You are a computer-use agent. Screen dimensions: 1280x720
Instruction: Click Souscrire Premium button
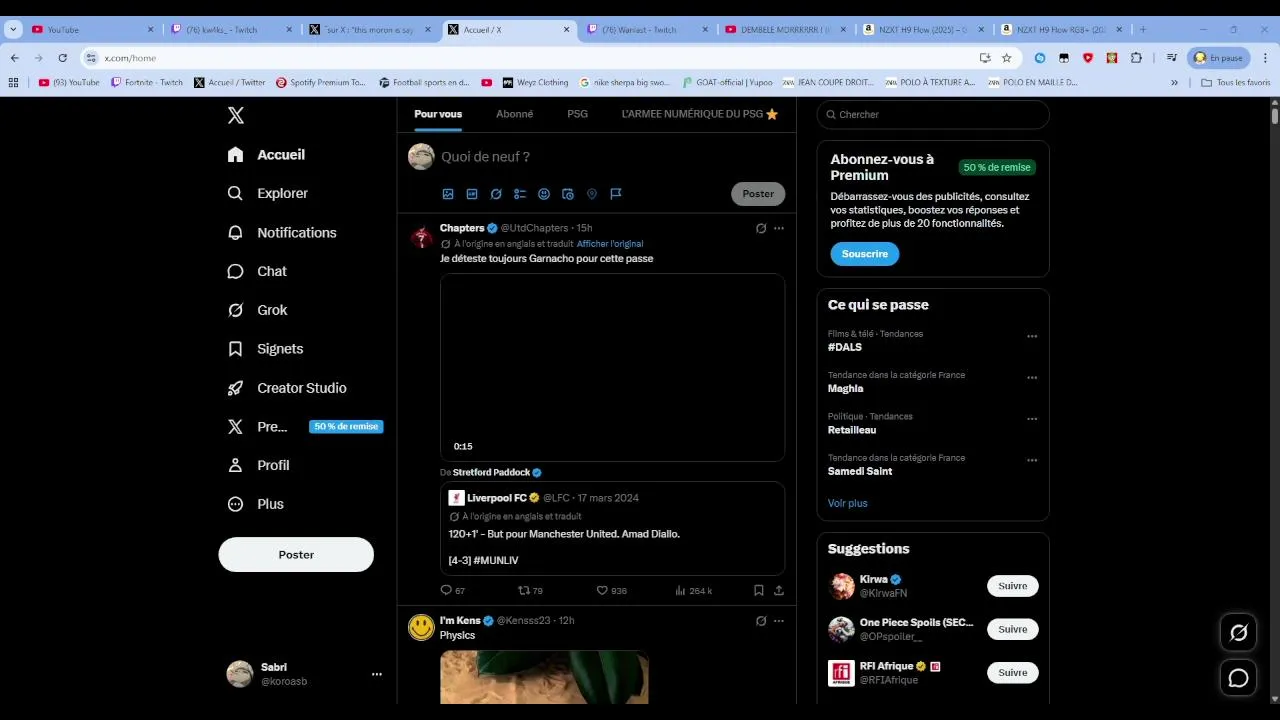[865, 254]
